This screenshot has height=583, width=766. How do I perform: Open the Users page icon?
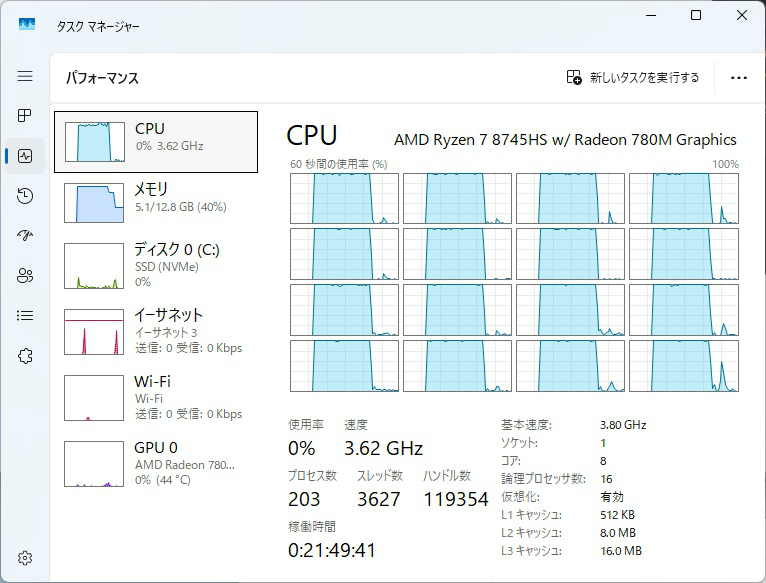click(25, 276)
